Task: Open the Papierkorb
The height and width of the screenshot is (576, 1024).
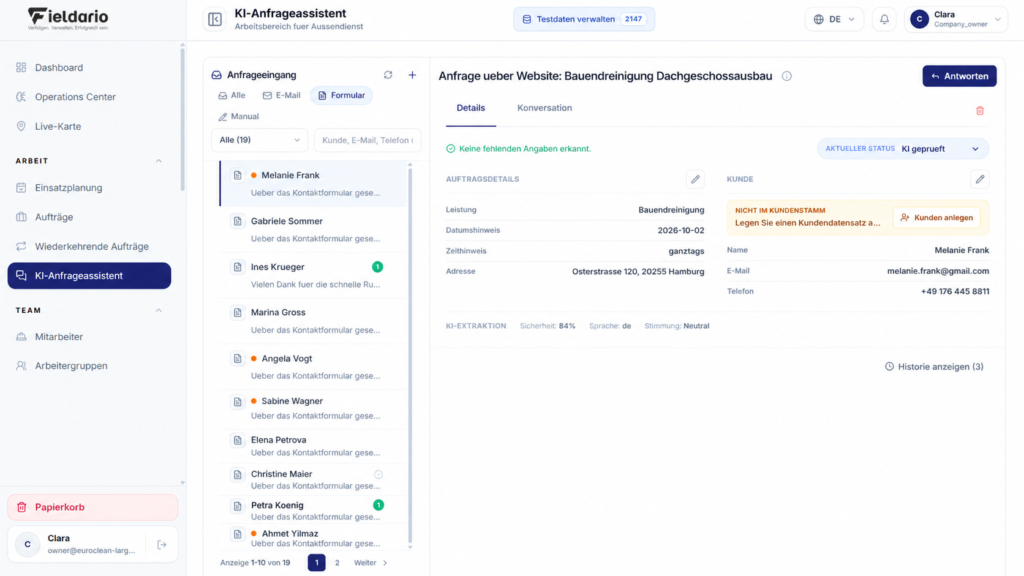Action: pyautogui.click(x=93, y=507)
